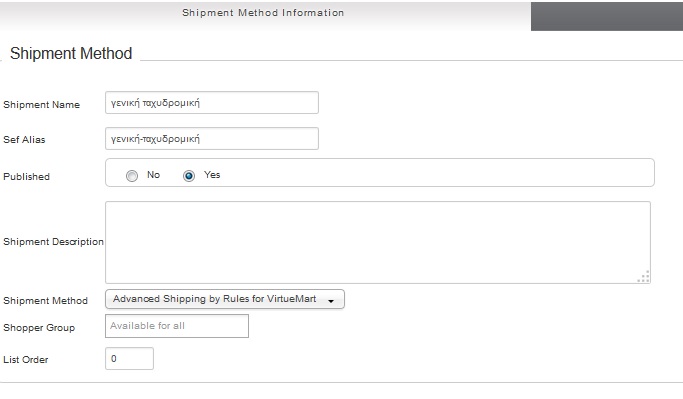Click the Shopper Group label
The image size is (683, 399).
(x=39, y=328)
